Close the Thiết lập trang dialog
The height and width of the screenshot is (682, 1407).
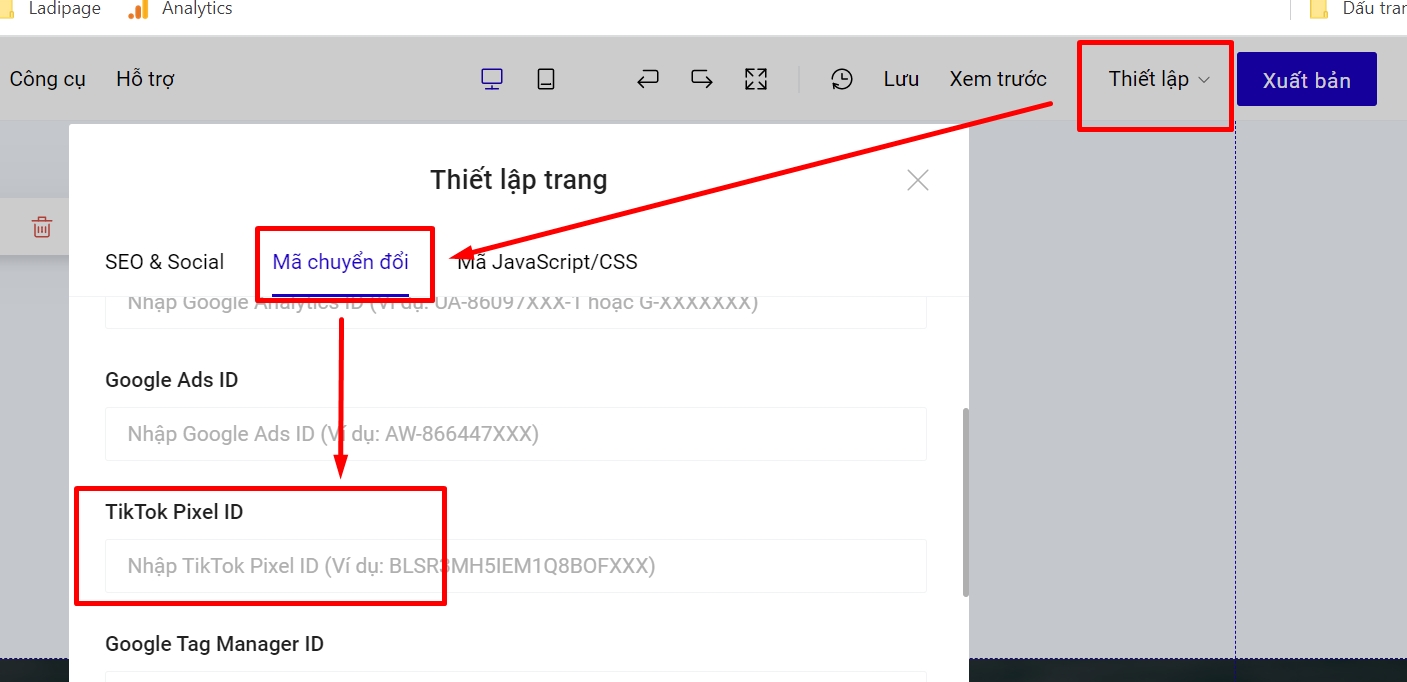[x=917, y=180]
